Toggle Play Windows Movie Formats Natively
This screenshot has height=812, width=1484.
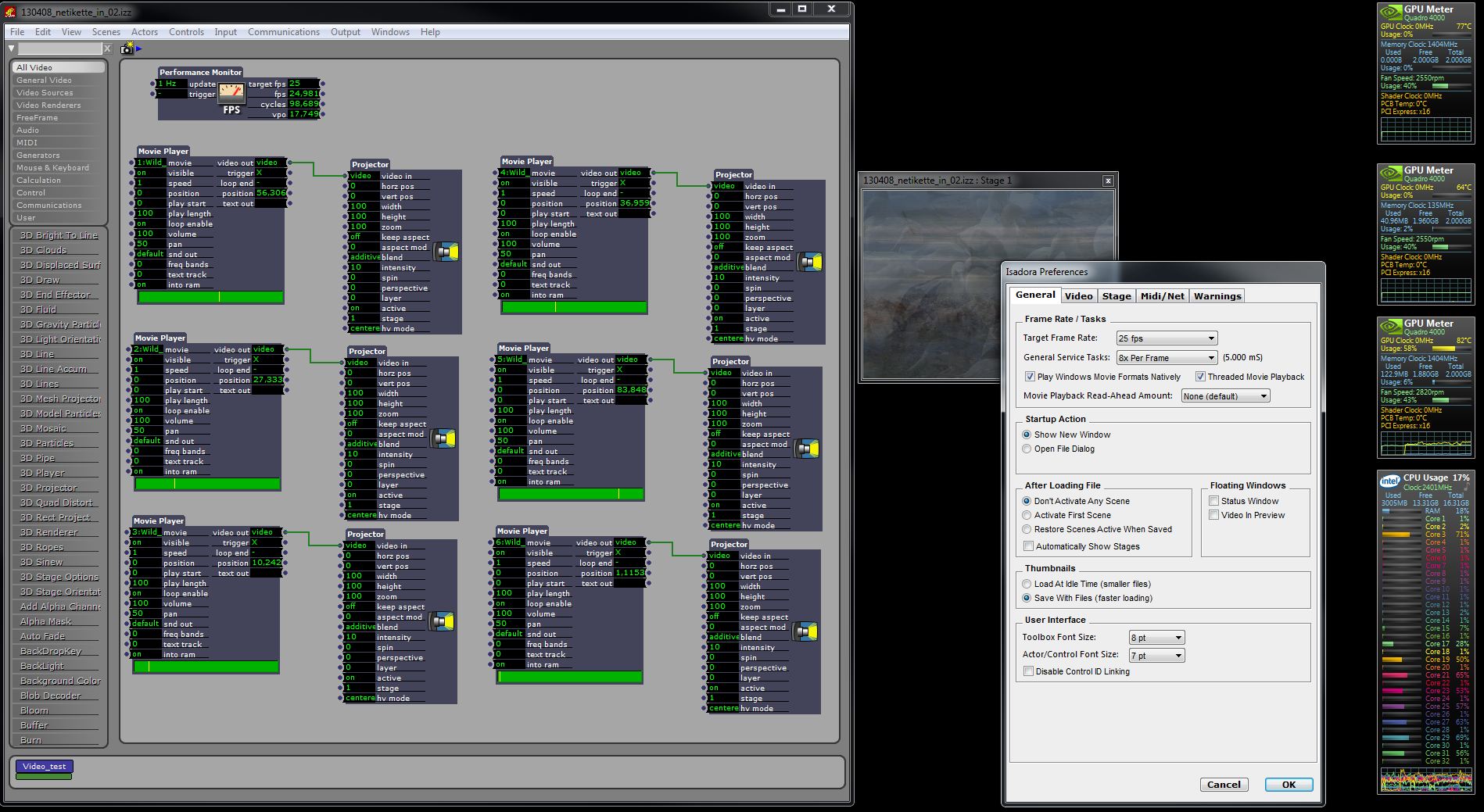pyautogui.click(x=1030, y=377)
